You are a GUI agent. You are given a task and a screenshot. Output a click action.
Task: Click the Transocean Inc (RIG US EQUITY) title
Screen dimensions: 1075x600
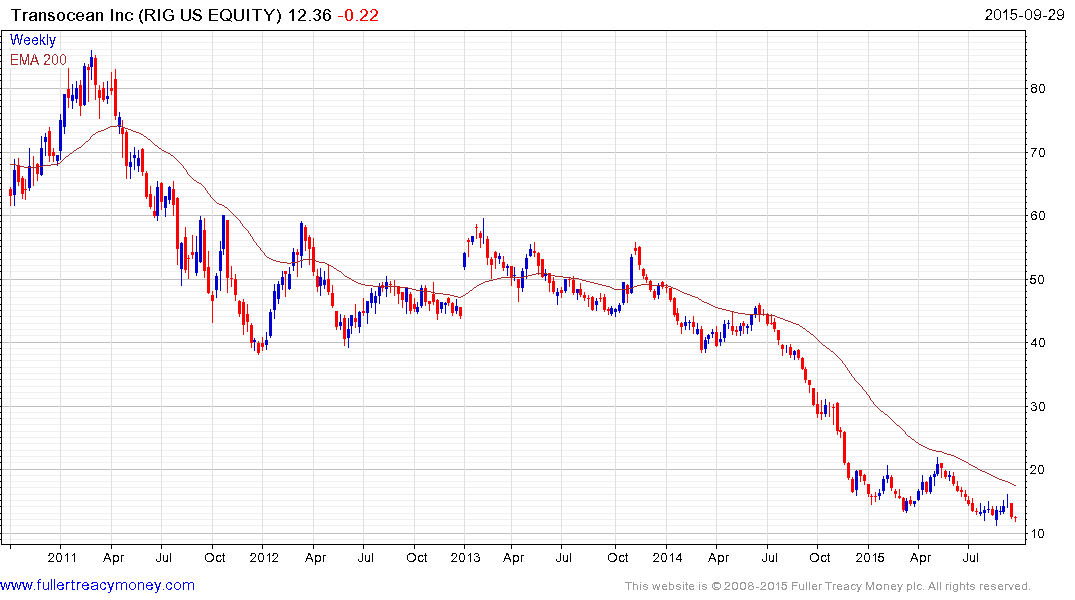click(x=147, y=15)
